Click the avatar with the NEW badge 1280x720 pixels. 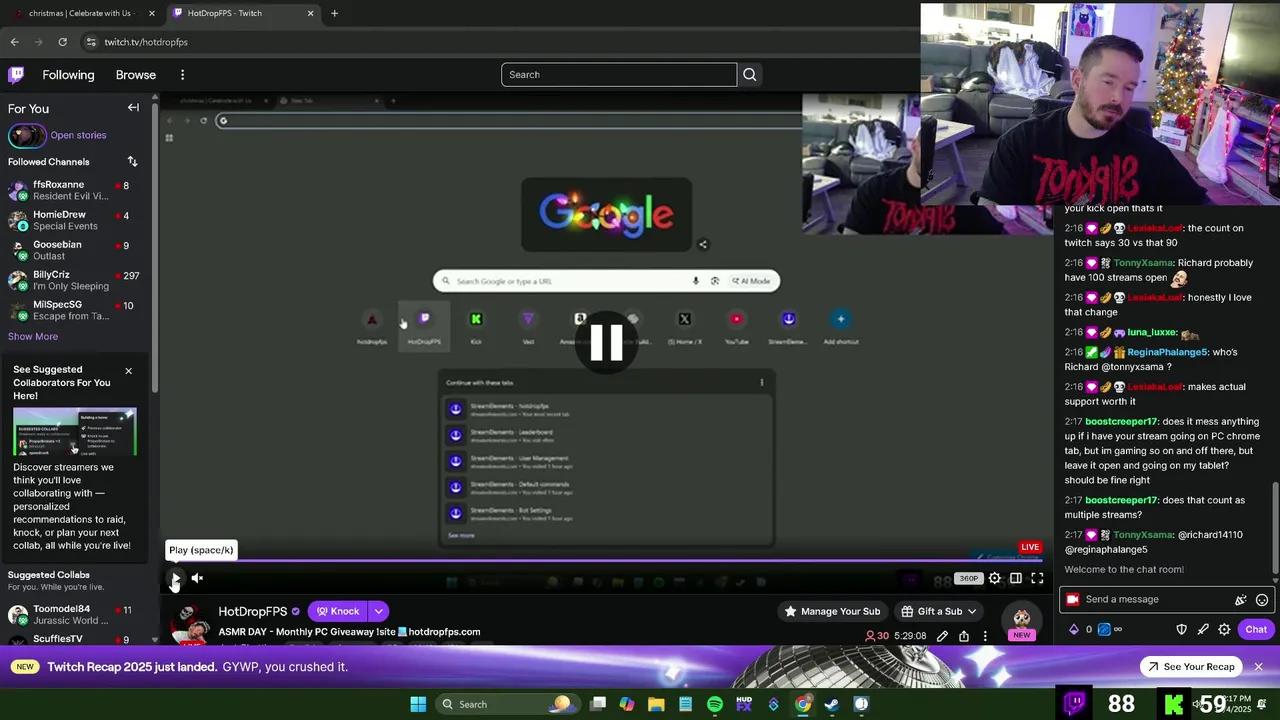click(1021, 621)
